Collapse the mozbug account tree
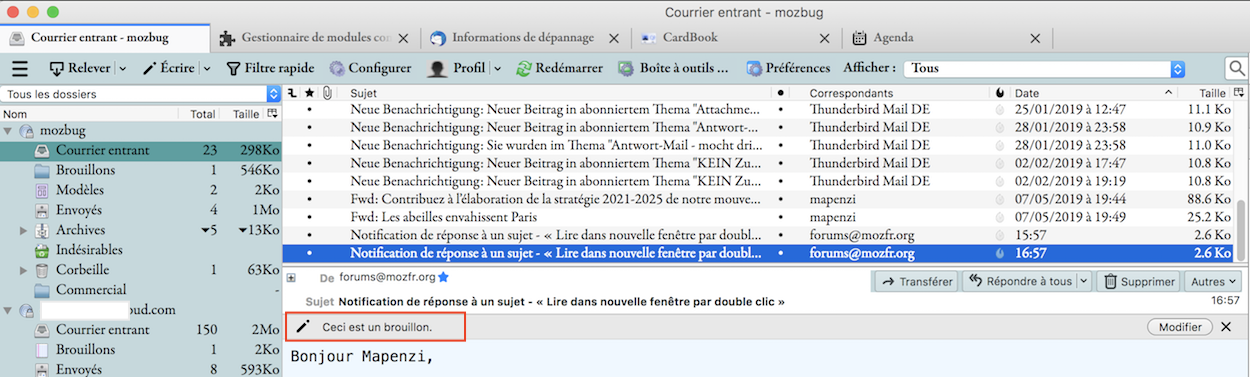The image size is (1250, 377). click(9, 131)
